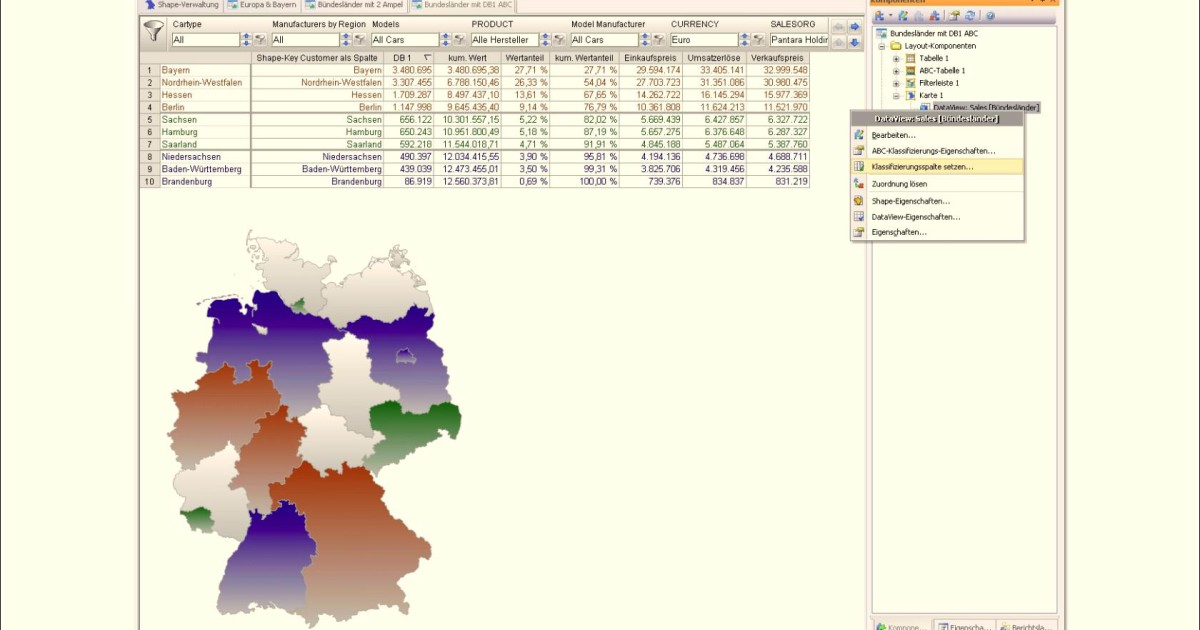Click the first icon in Komponenten toolbar
Image resolution: width=1200 pixels, height=630 pixels.
point(879,16)
